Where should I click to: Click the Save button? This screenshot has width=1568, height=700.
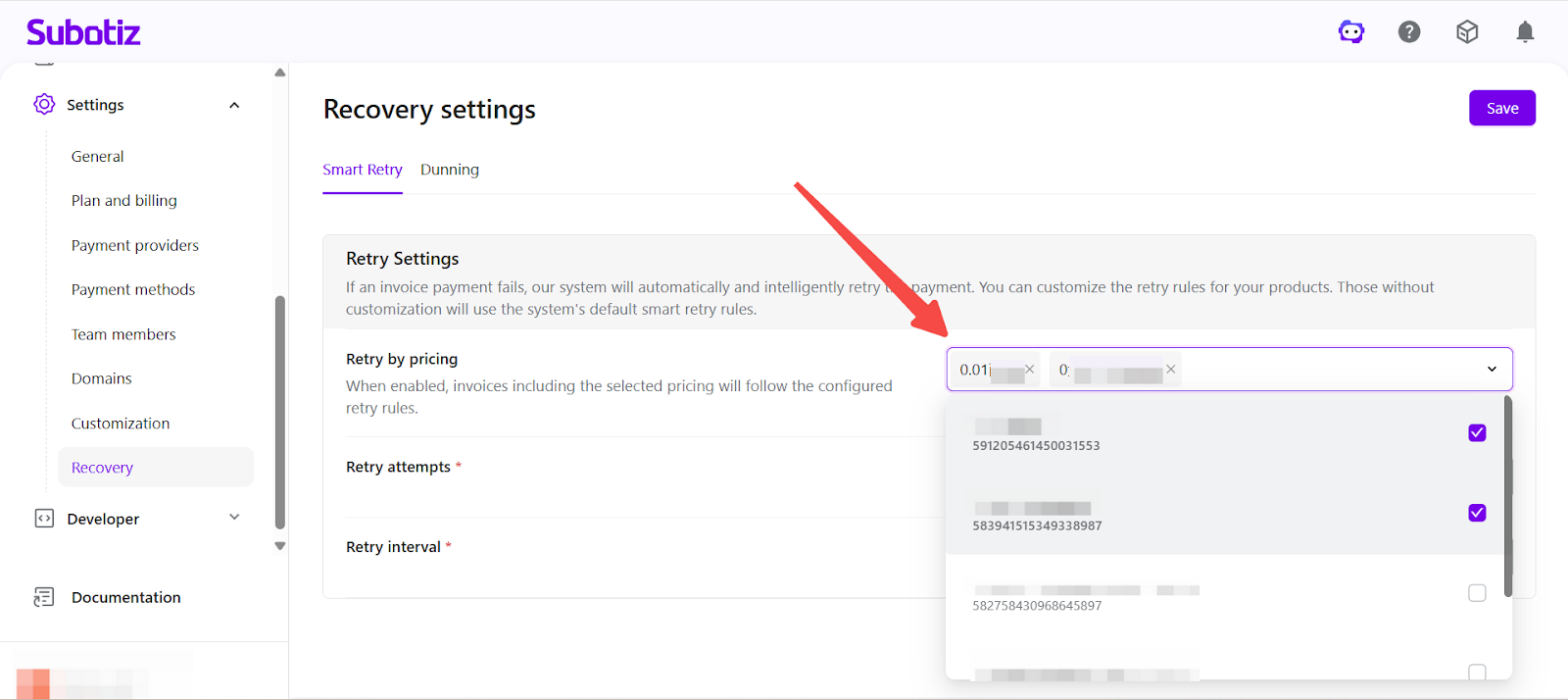(x=1501, y=108)
